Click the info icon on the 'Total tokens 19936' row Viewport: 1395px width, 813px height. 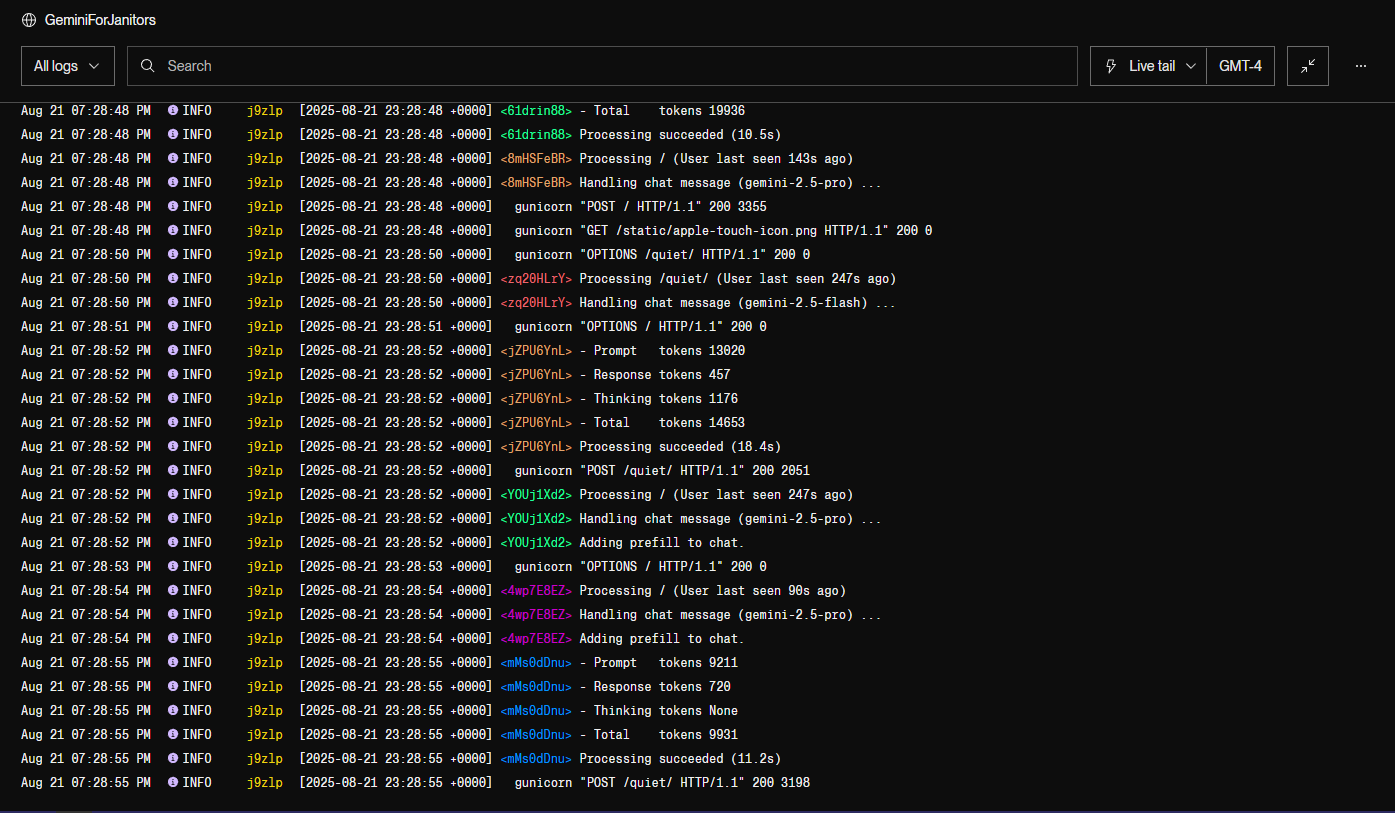click(173, 111)
